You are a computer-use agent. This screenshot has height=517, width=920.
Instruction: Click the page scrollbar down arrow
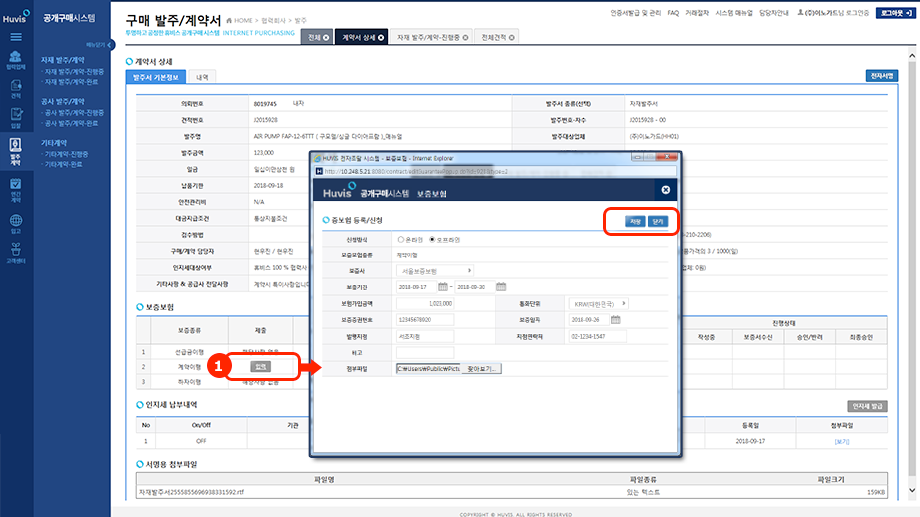(x=912, y=491)
